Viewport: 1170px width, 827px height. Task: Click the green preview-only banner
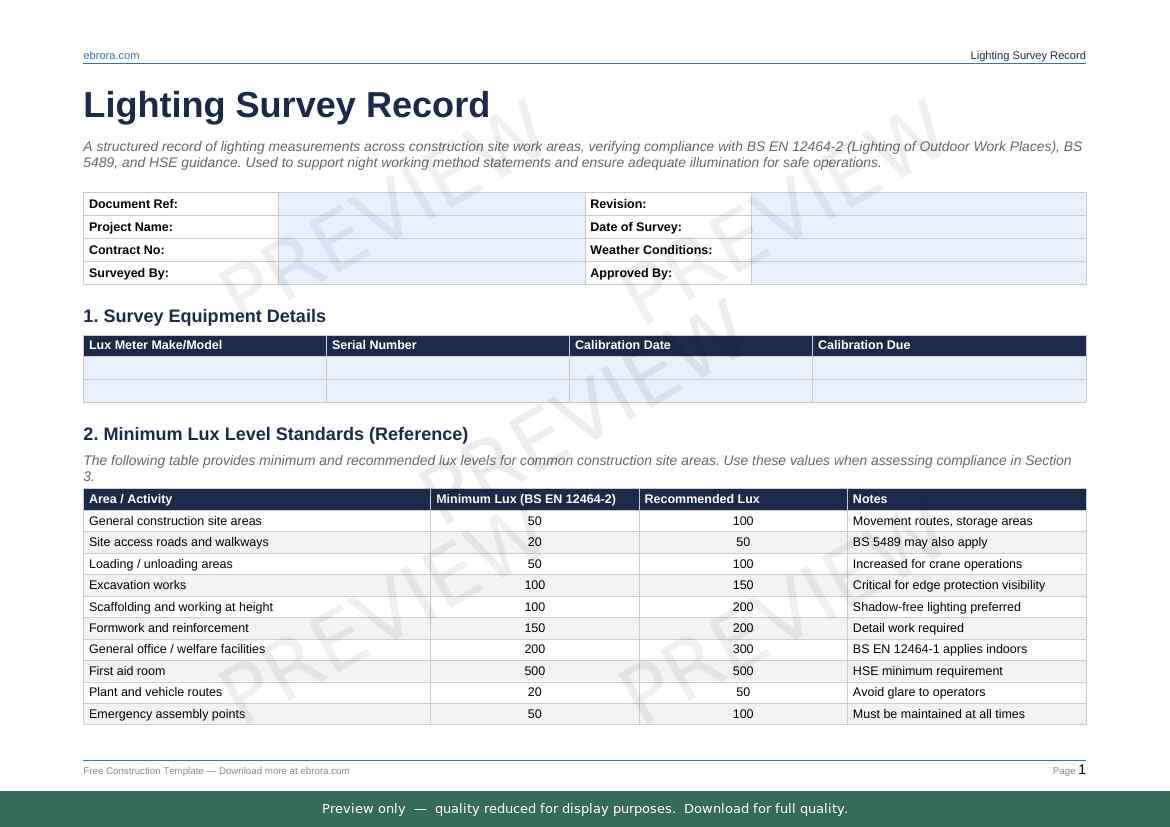pos(585,809)
